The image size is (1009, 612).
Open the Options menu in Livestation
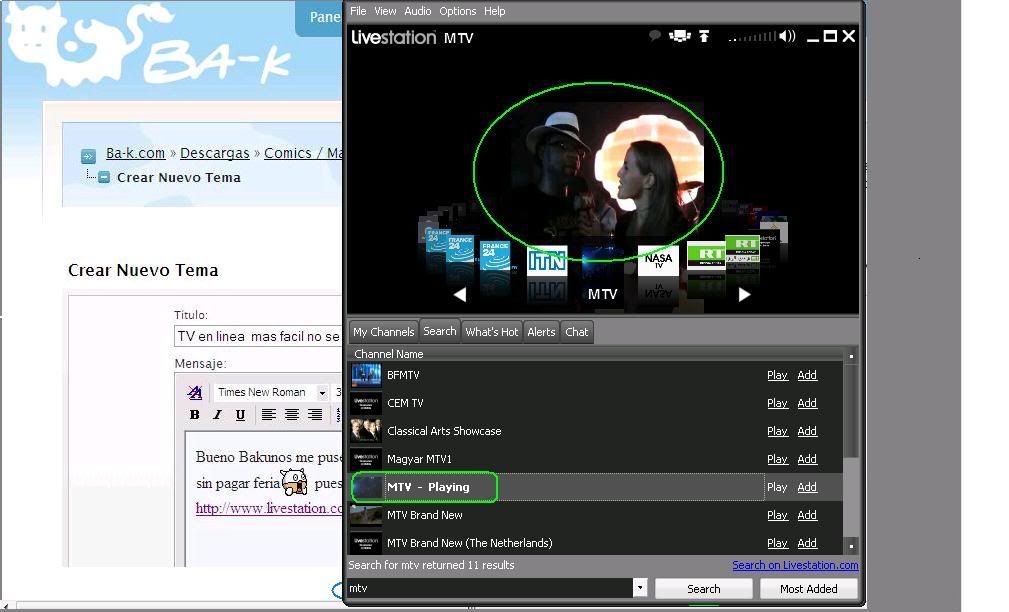point(458,11)
